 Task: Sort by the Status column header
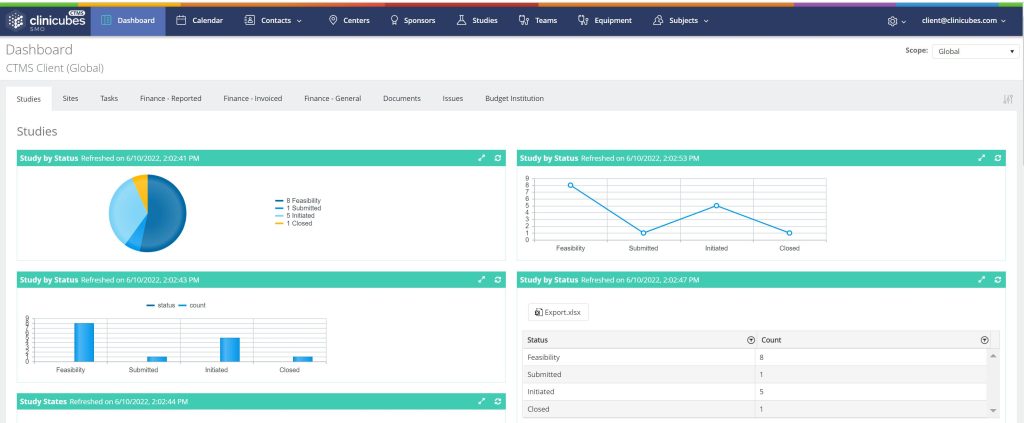point(537,340)
